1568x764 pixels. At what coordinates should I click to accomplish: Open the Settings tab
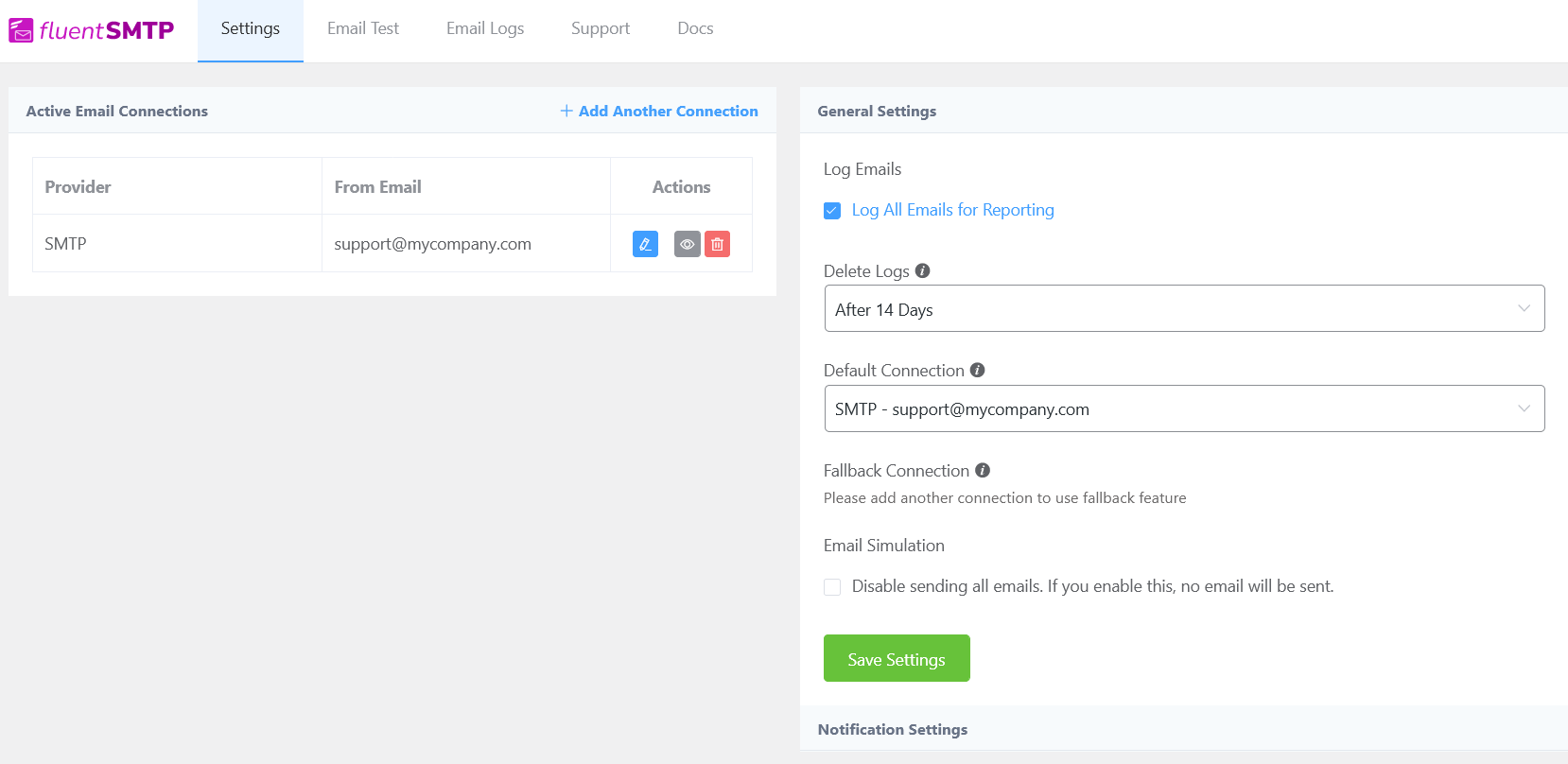(x=251, y=29)
